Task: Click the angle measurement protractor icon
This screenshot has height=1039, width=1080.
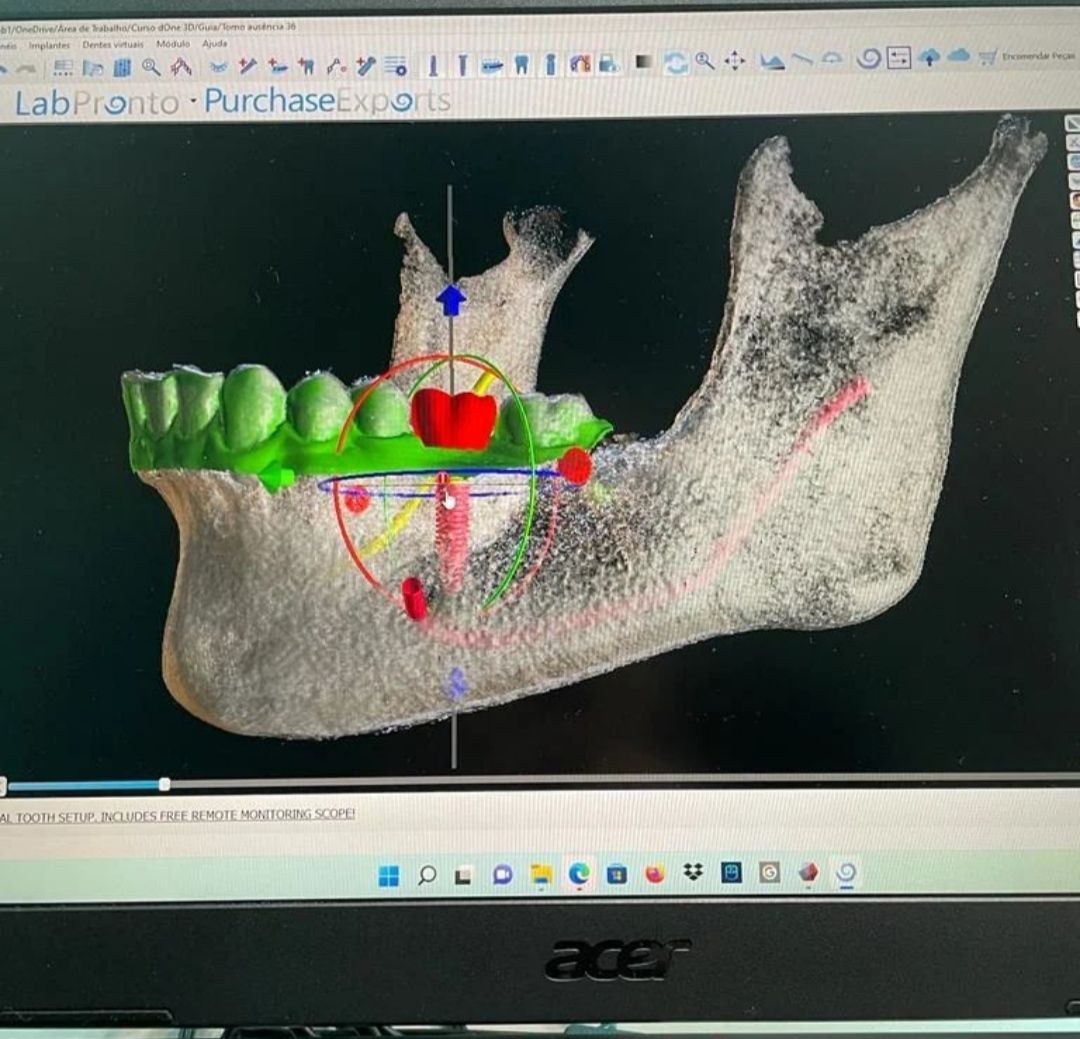Action: click(x=831, y=59)
